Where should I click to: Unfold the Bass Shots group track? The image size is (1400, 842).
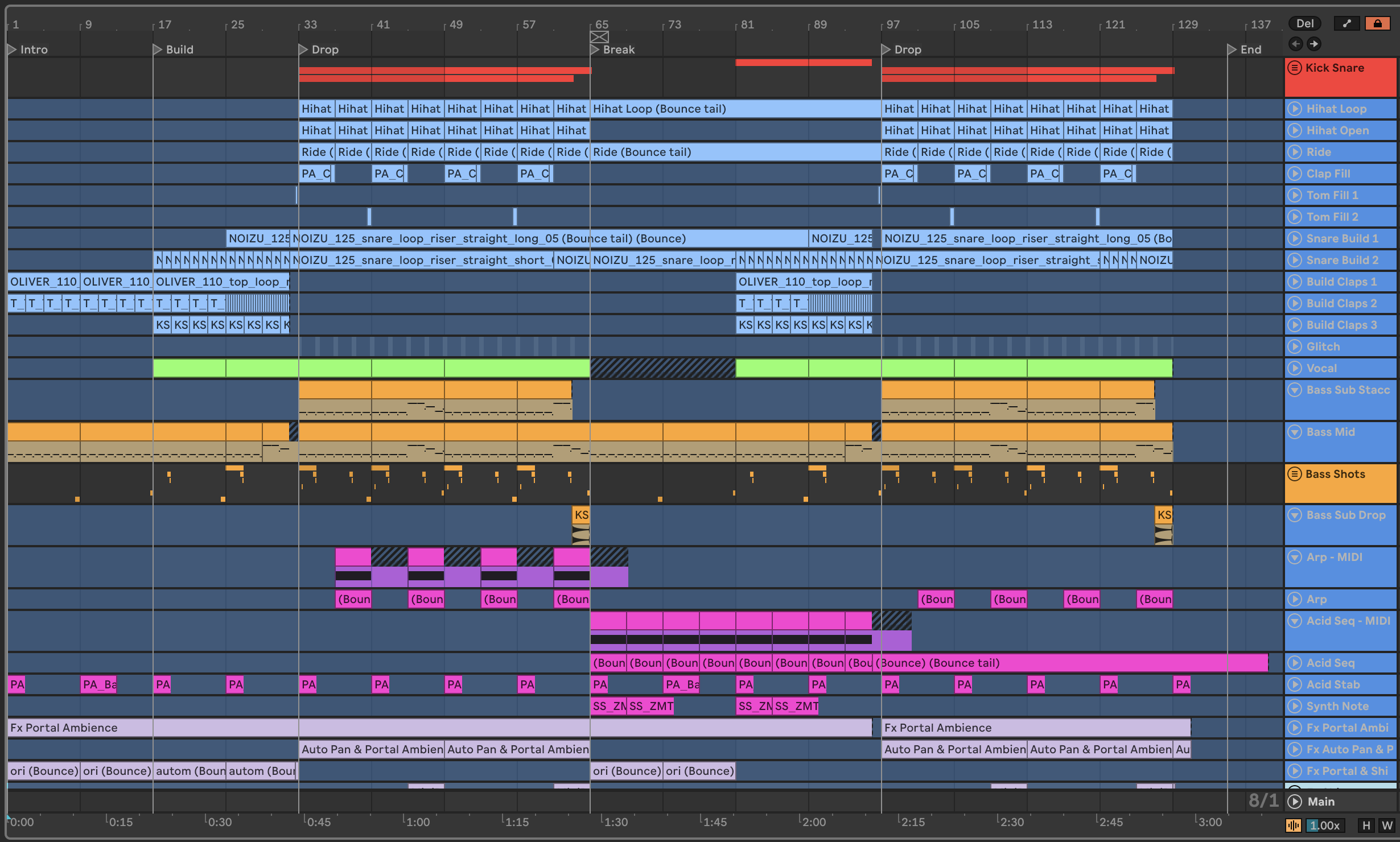1295,474
